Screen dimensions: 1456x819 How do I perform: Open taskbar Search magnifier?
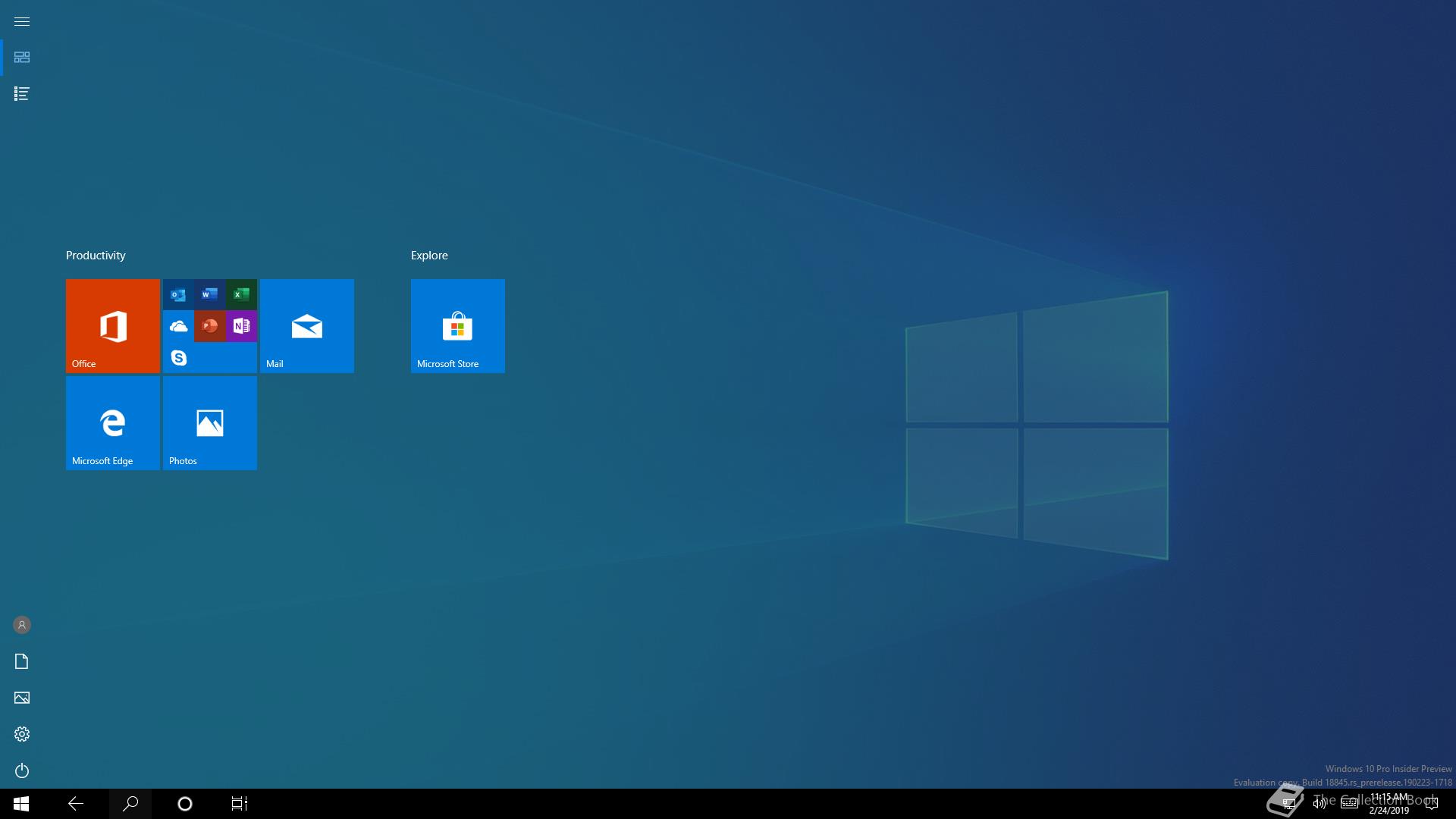[x=130, y=804]
